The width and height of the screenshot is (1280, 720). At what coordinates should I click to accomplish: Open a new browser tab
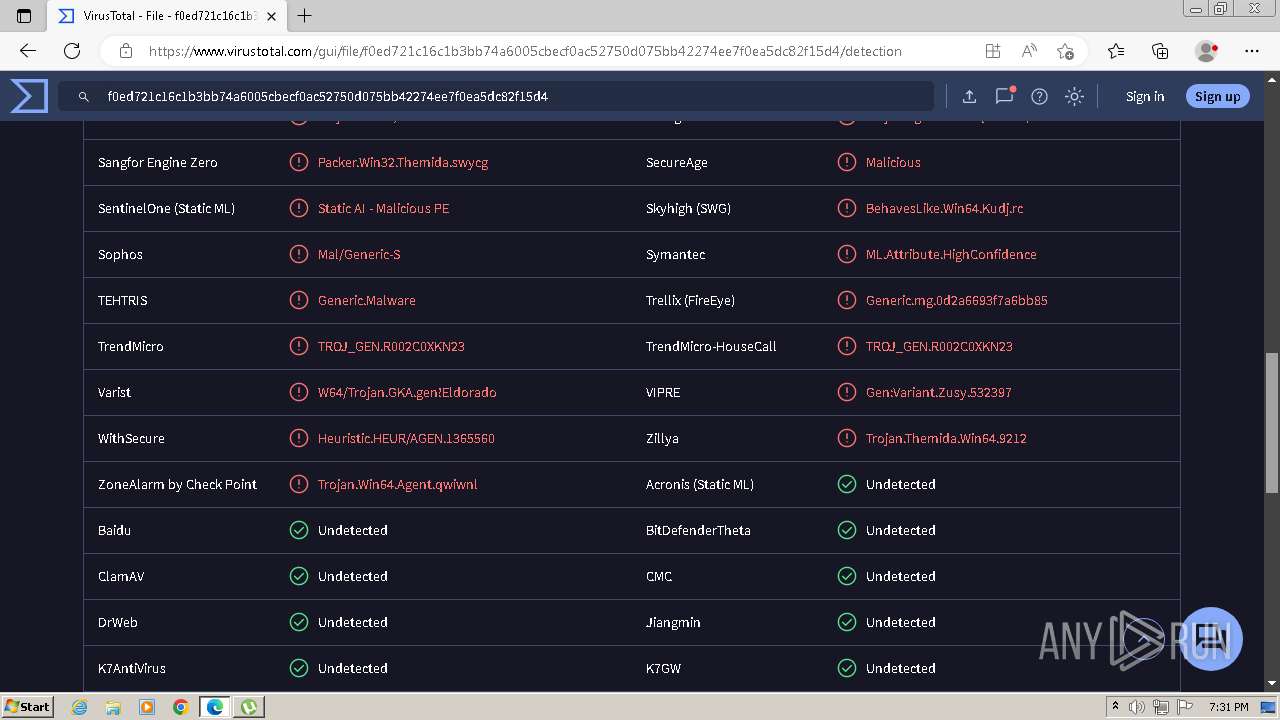click(x=305, y=15)
